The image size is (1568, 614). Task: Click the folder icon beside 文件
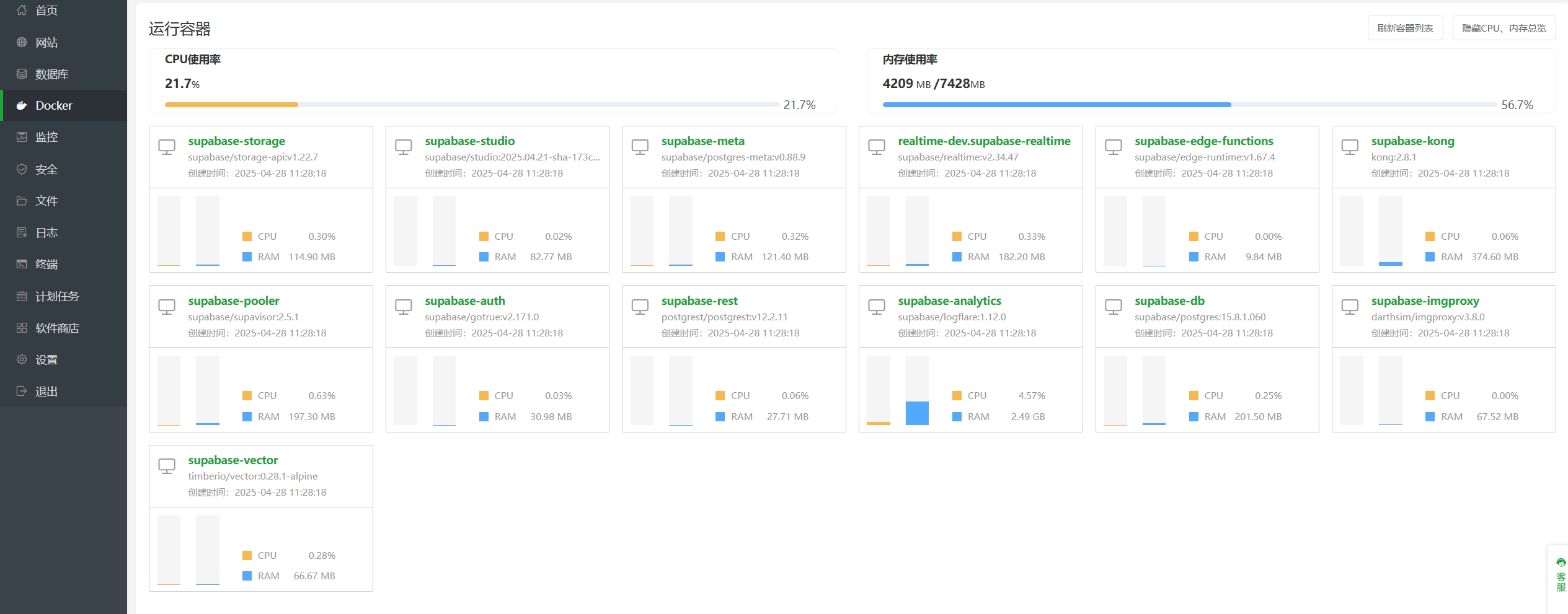click(22, 201)
